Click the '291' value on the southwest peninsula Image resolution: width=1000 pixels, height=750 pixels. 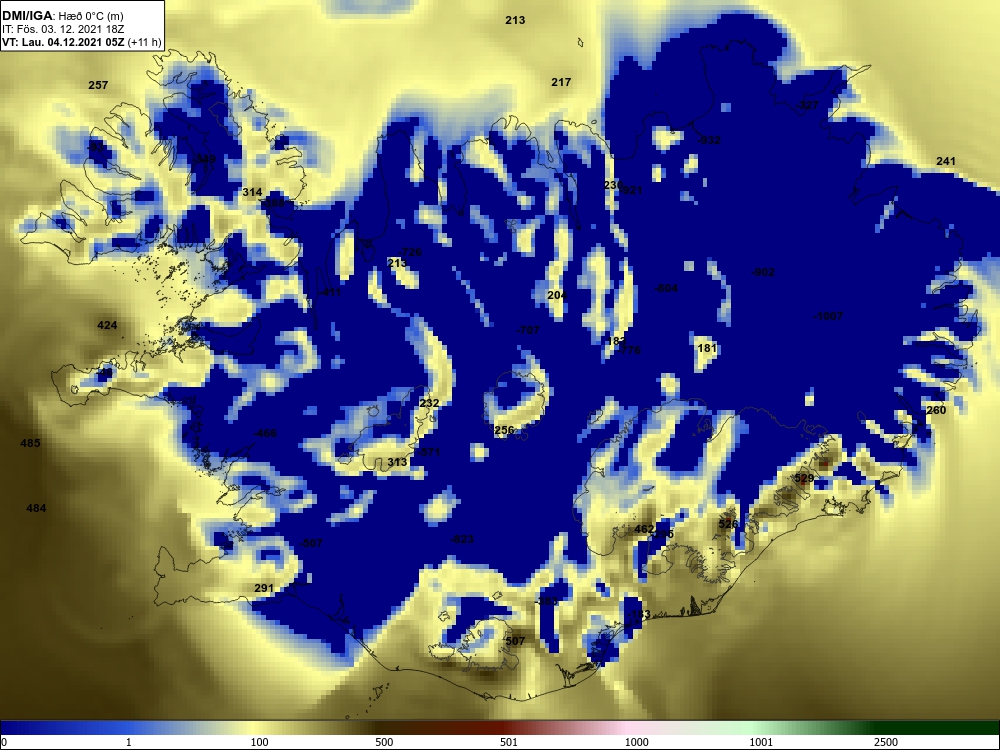(x=264, y=588)
